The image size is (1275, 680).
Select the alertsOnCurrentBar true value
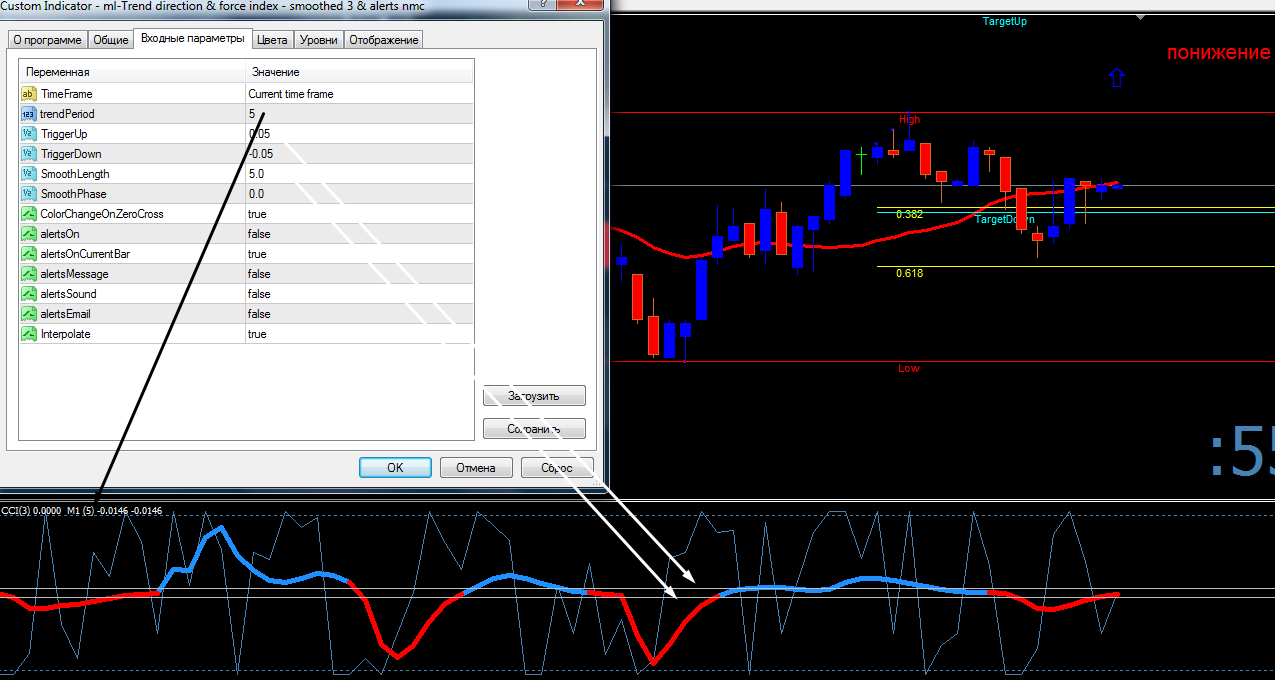tap(359, 254)
